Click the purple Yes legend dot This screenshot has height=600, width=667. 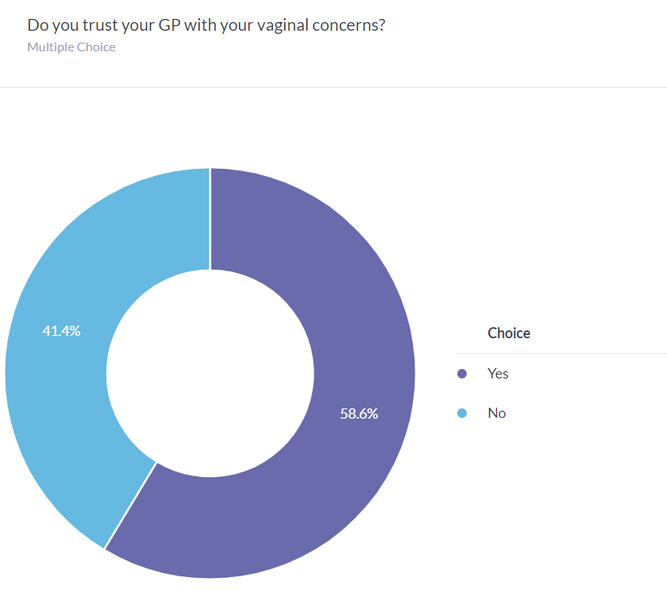462,374
